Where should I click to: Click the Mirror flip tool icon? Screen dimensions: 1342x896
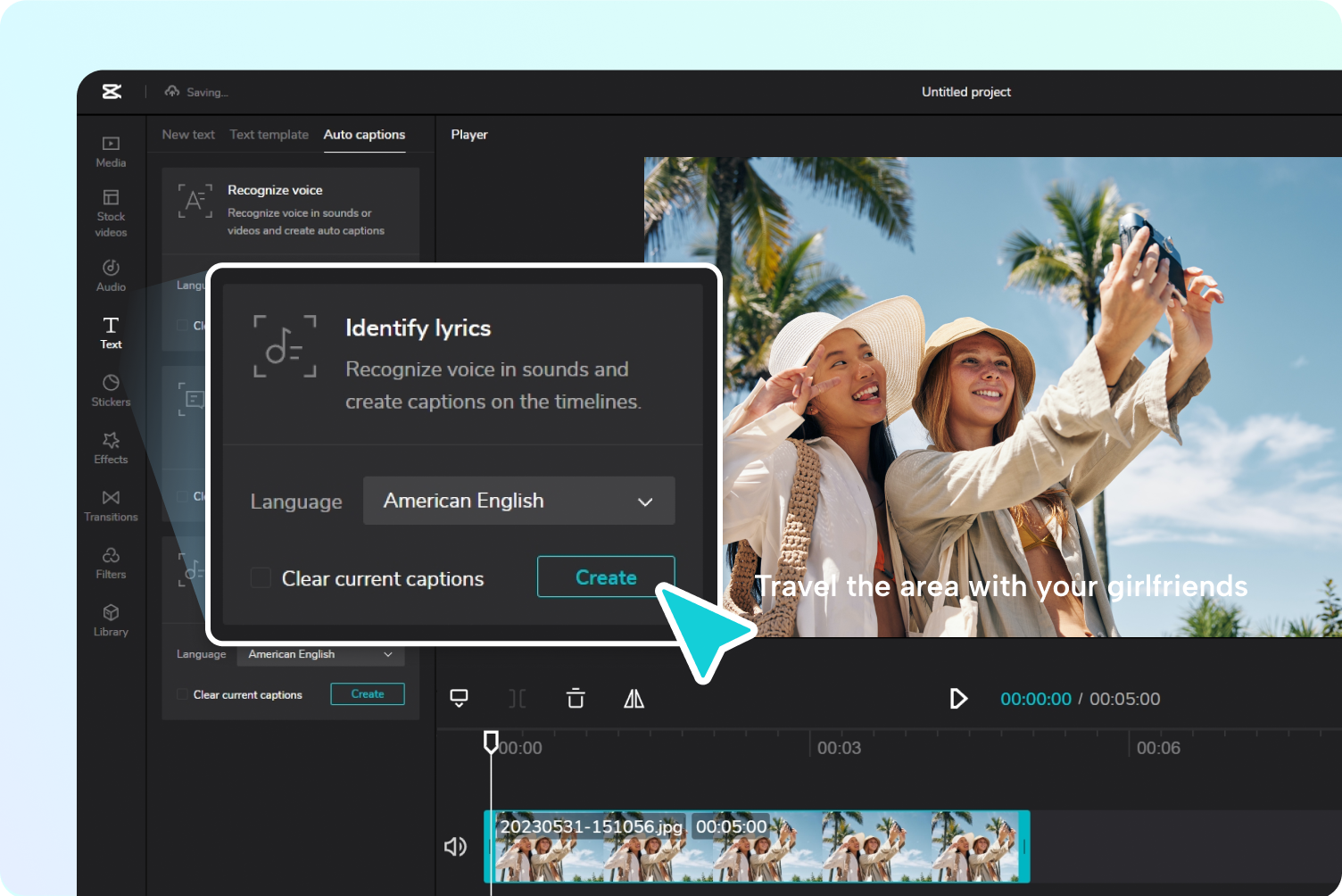coord(634,698)
